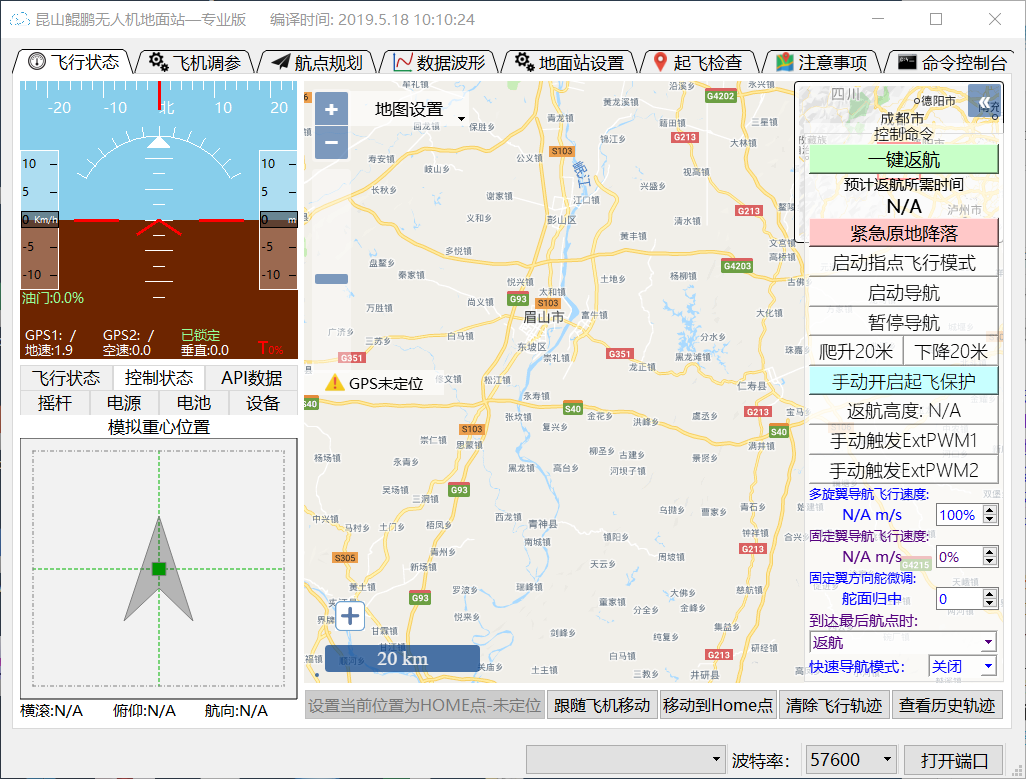This screenshot has width=1026, height=779.
Task: Select the 电池 sub-tab
Action: [x=194, y=403]
